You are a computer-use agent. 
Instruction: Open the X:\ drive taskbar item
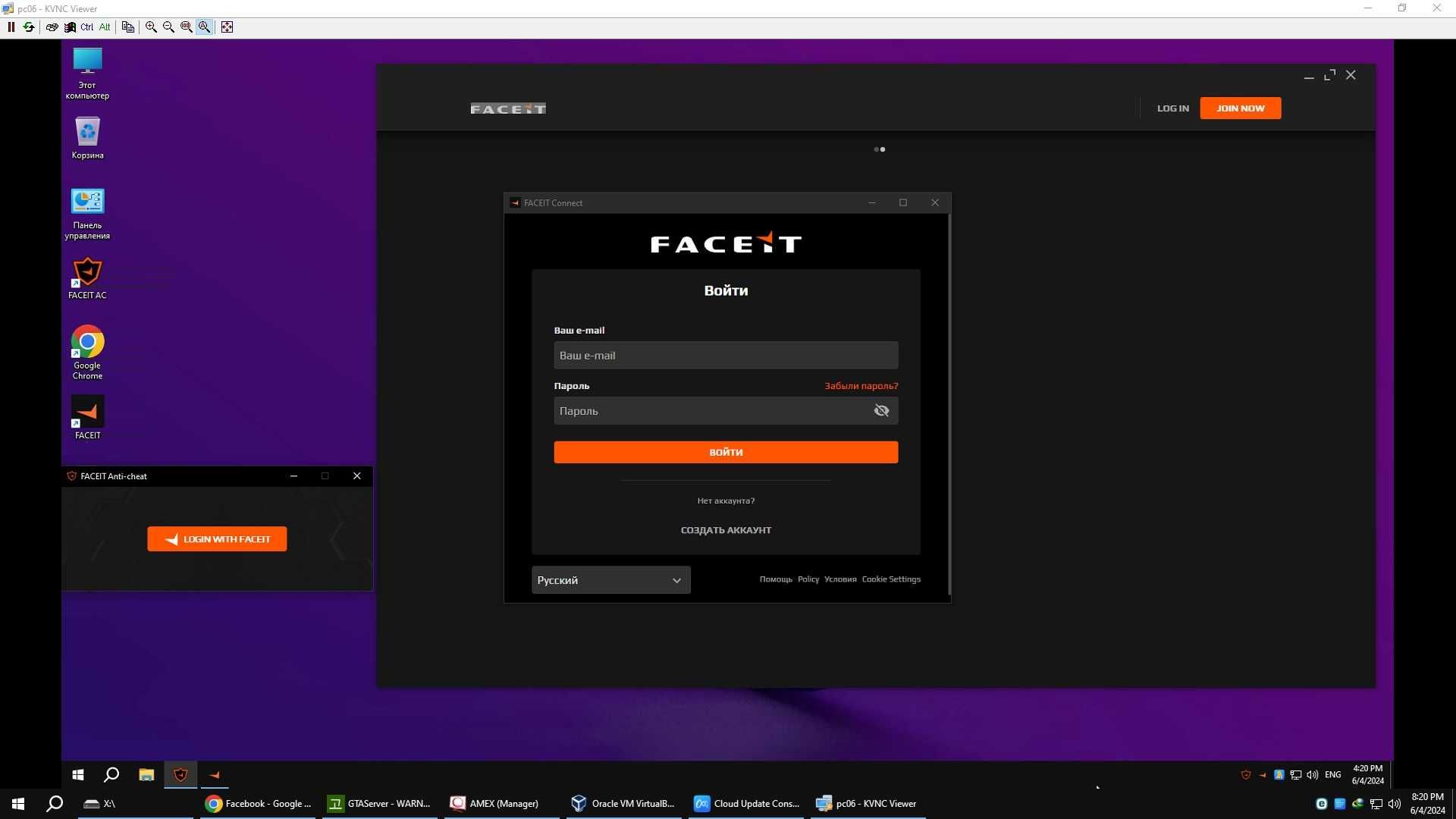pos(135,803)
